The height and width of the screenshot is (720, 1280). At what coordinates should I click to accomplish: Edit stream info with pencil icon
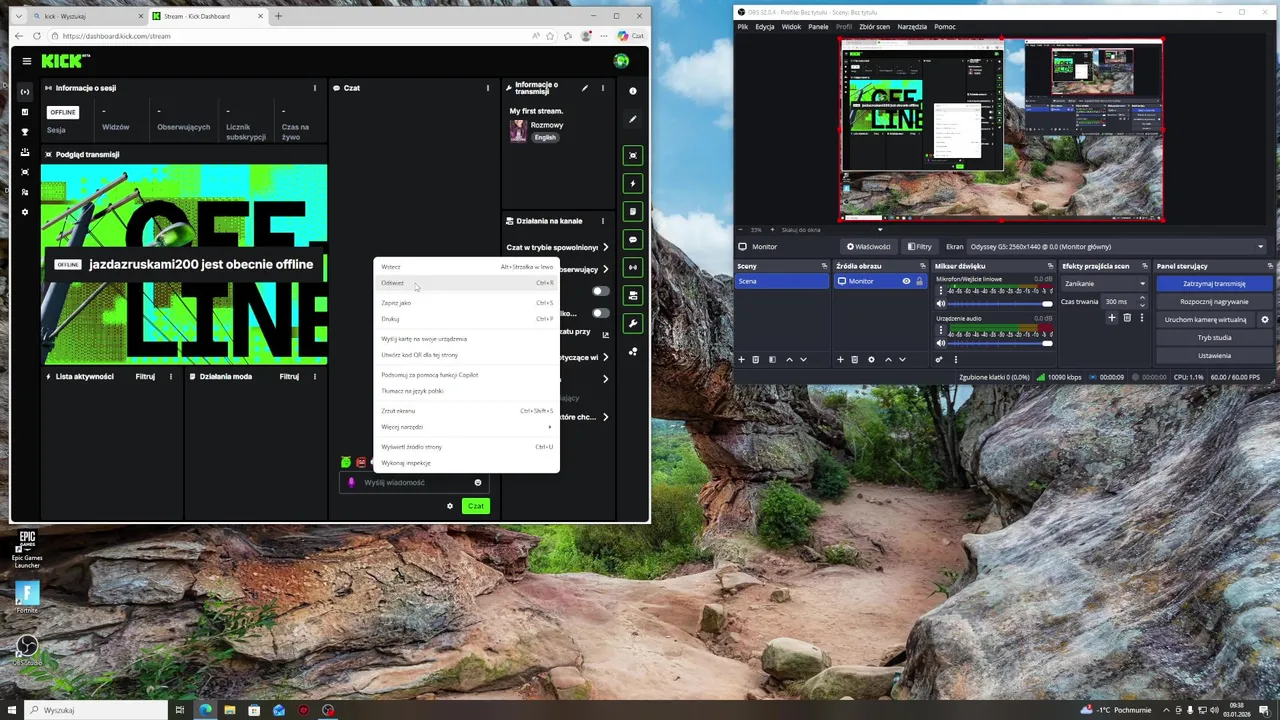click(x=585, y=88)
